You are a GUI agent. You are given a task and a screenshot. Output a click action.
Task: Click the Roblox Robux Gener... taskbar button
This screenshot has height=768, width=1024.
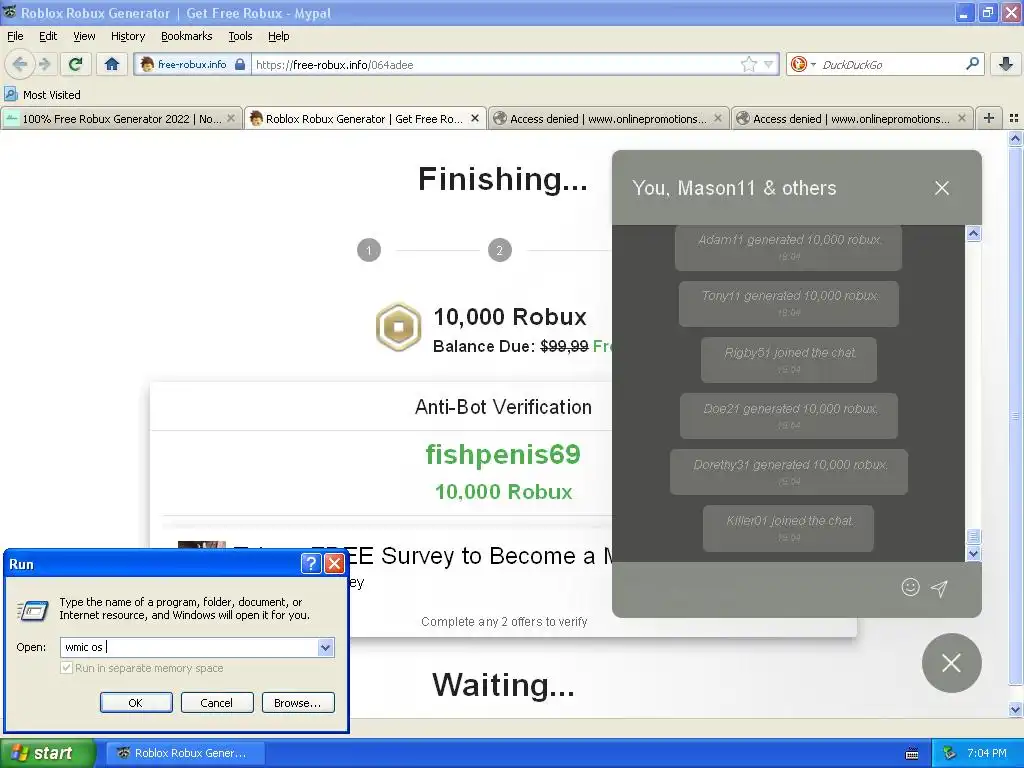pos(184,753)
